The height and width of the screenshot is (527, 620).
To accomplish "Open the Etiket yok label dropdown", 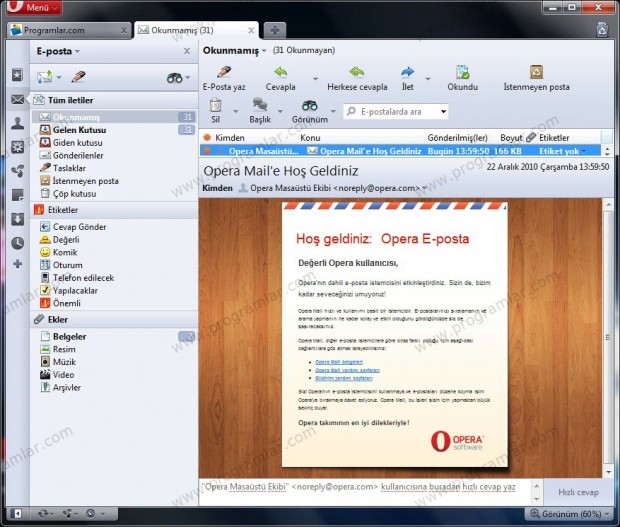I will coord(563,151).
